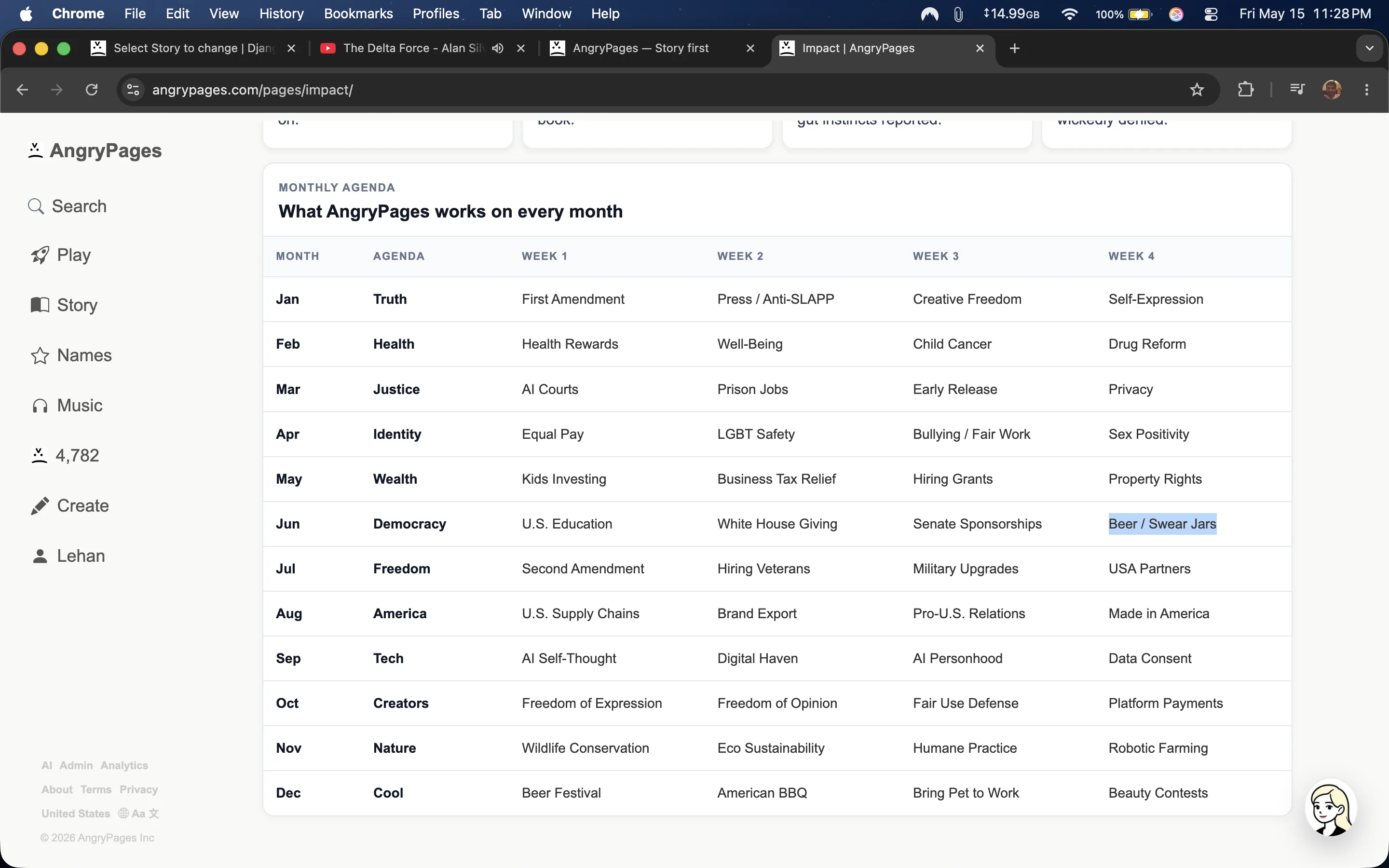Screen dimensions: 1389x868
Task: Open the Wi-Fi status menu
Action: coord(1069,14)
